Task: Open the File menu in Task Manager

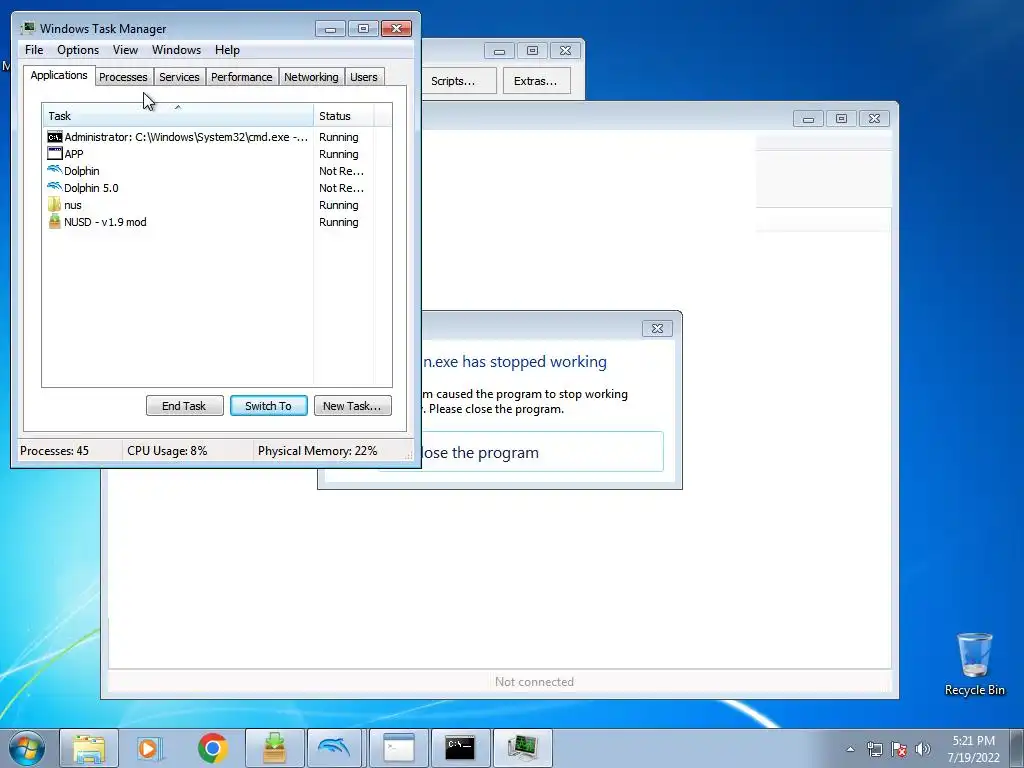Action: pyautogui.click(x=34, y=50)
